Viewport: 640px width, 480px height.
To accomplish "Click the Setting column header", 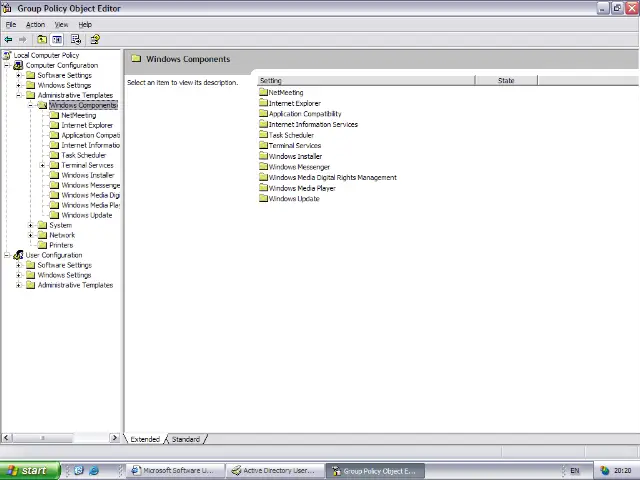I will pos(366,80).
